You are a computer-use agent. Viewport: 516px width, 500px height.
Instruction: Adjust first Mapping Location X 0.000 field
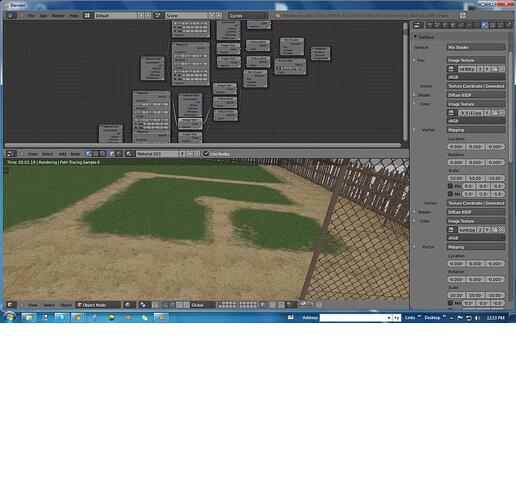[x=456, y=146]
